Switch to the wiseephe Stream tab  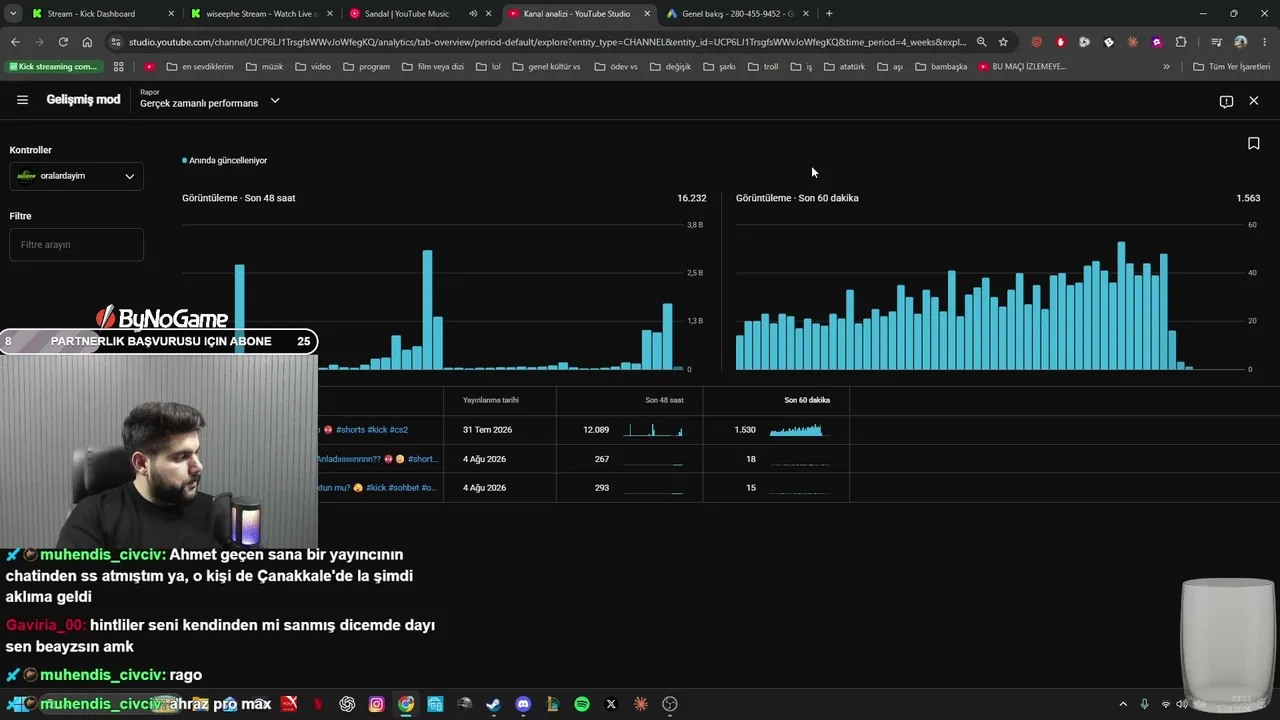(x=262, y=14)
